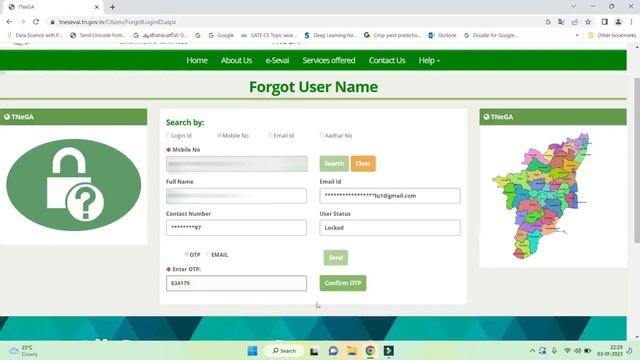
Task: Show hidden system tray icons
Action: click(x=532, y=351)
